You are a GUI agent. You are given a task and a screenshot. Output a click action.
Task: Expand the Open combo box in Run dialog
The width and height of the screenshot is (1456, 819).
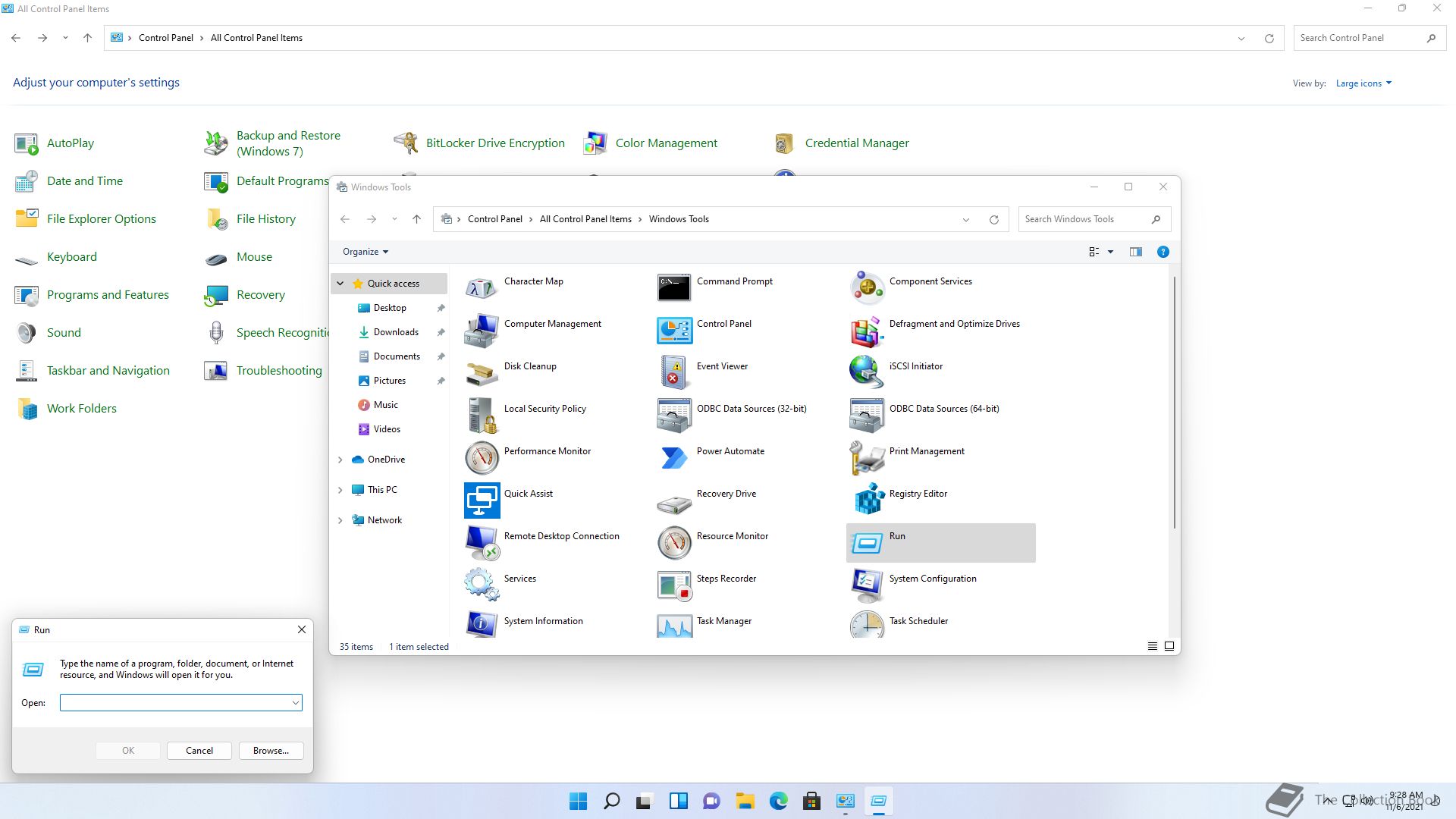[295, 703]
